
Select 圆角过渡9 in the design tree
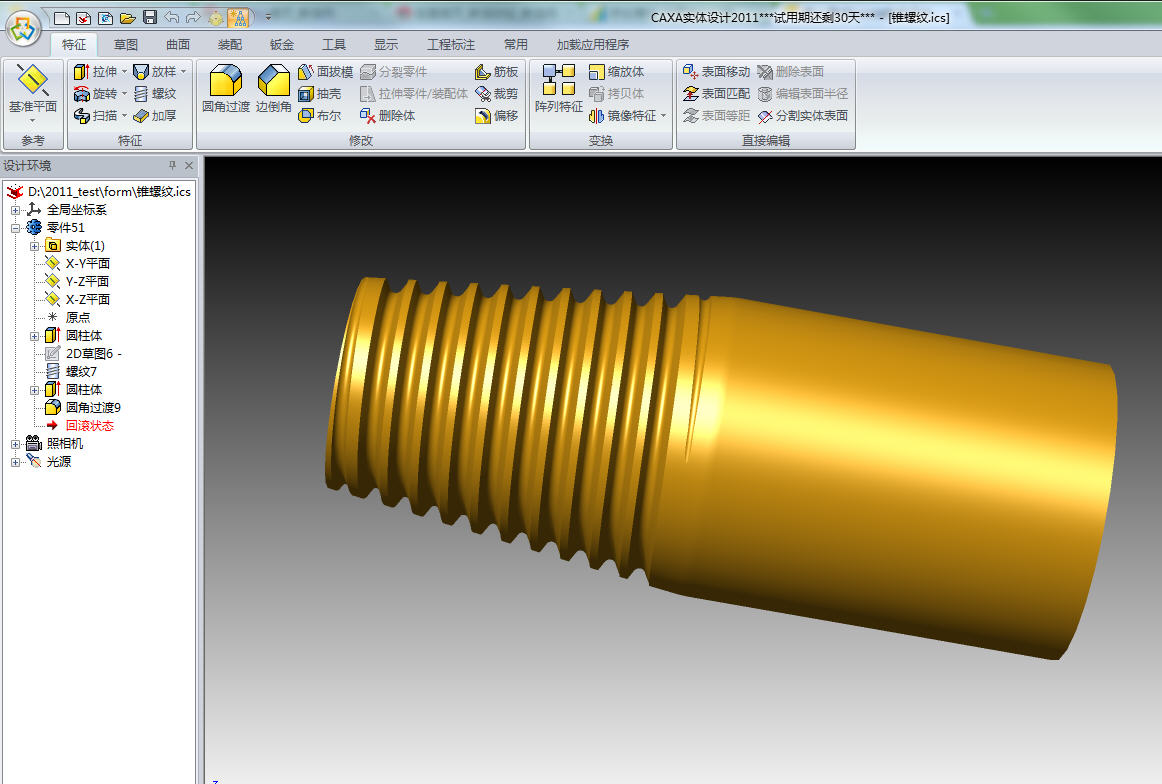click(92, 408)
